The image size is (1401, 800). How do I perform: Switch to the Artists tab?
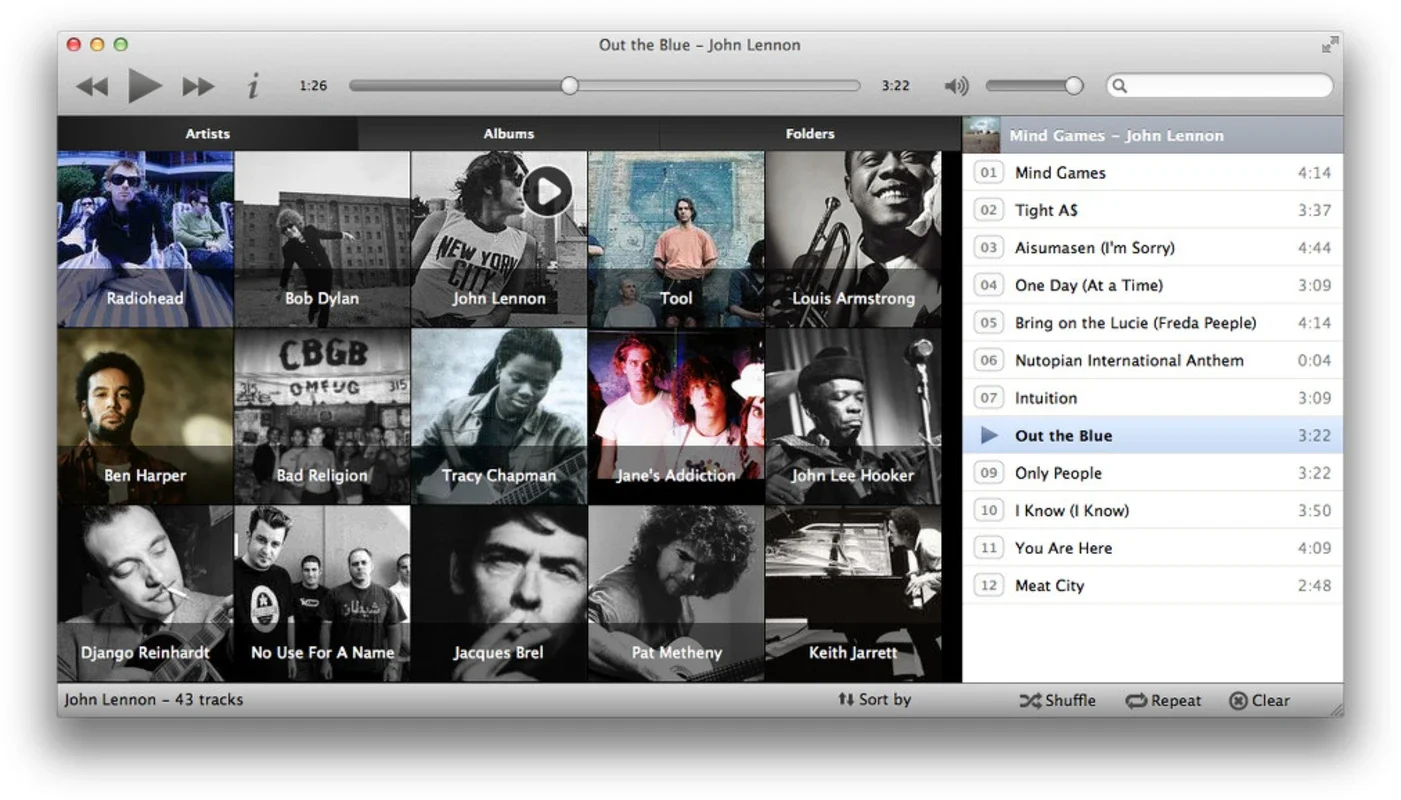point(207,133)
